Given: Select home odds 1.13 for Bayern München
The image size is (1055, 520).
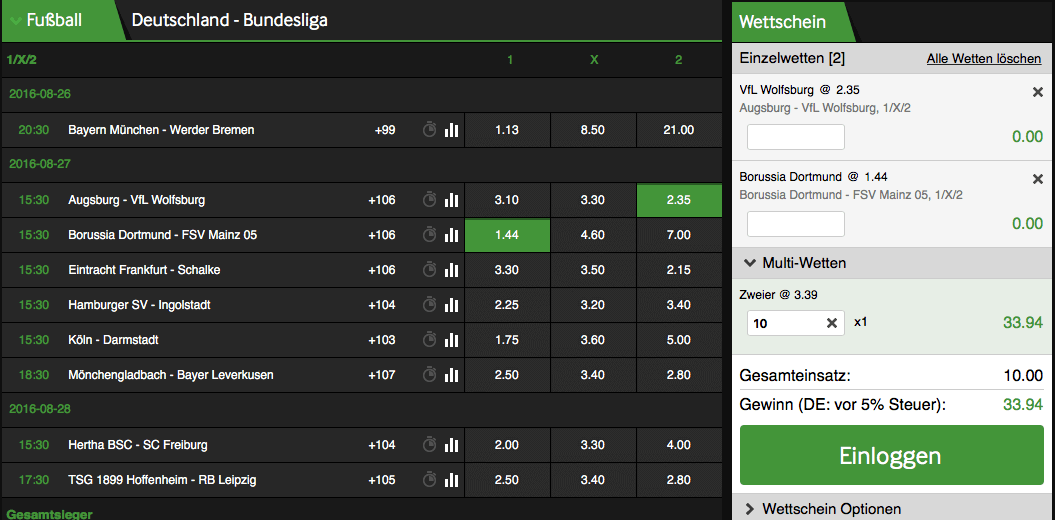Looking at the screenshot, I should (x=507, y=130).
